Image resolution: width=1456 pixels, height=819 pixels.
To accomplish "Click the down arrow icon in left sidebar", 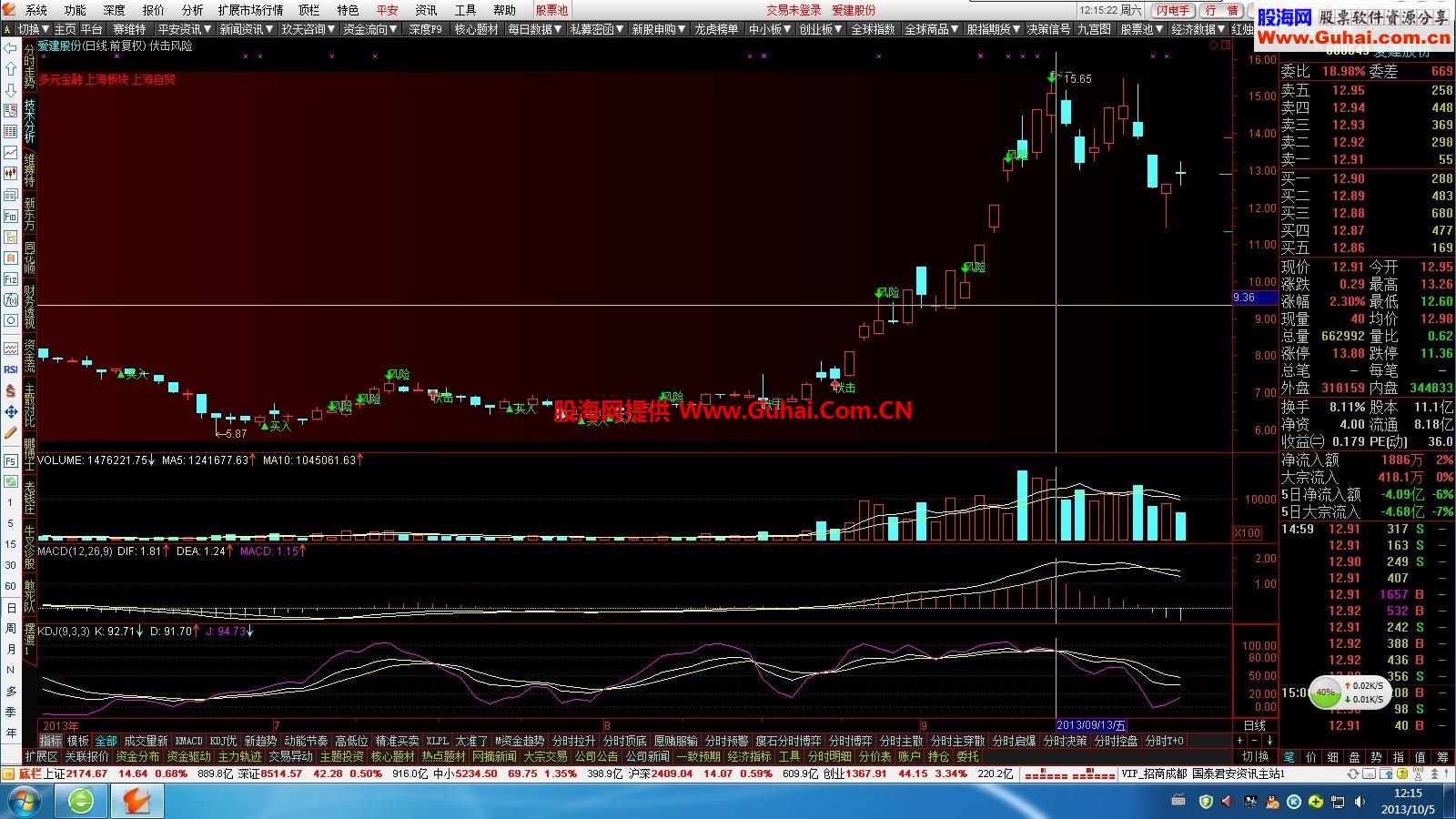I will tap(11, 90).
